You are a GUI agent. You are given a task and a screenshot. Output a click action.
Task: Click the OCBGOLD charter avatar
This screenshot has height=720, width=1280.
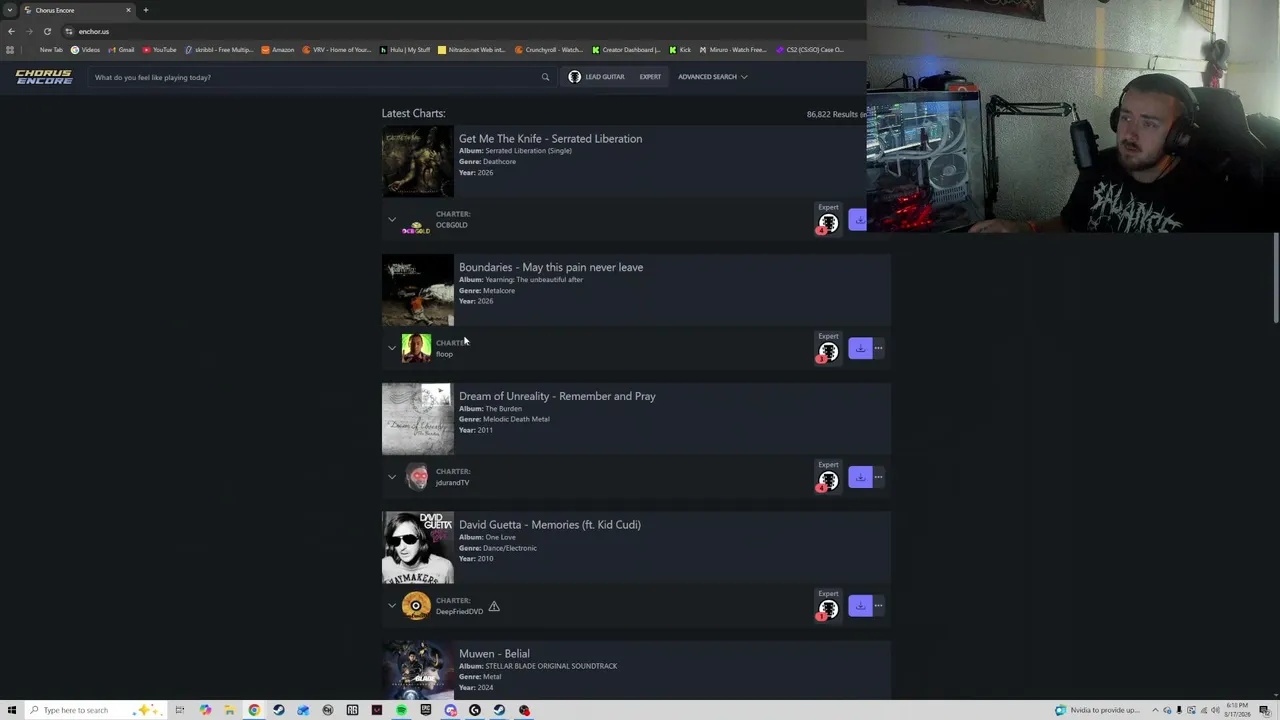[416, 228]
